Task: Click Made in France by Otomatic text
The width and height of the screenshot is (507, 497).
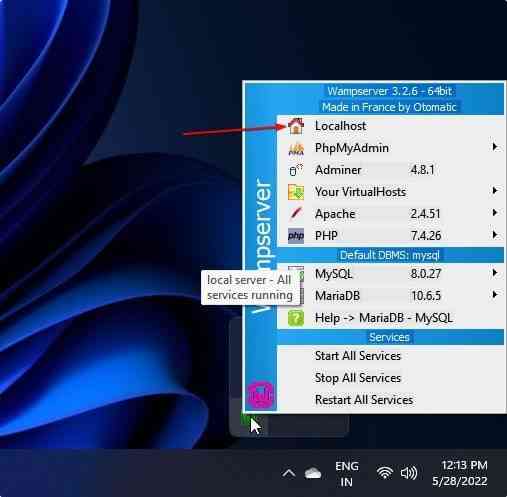Action: point(389,107)
